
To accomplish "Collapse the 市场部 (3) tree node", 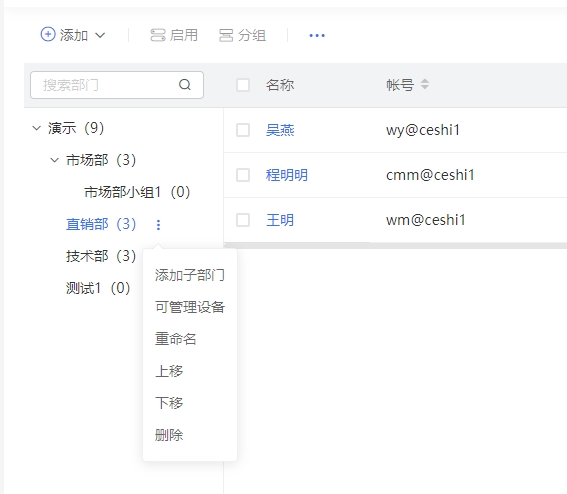I will 54,159.
